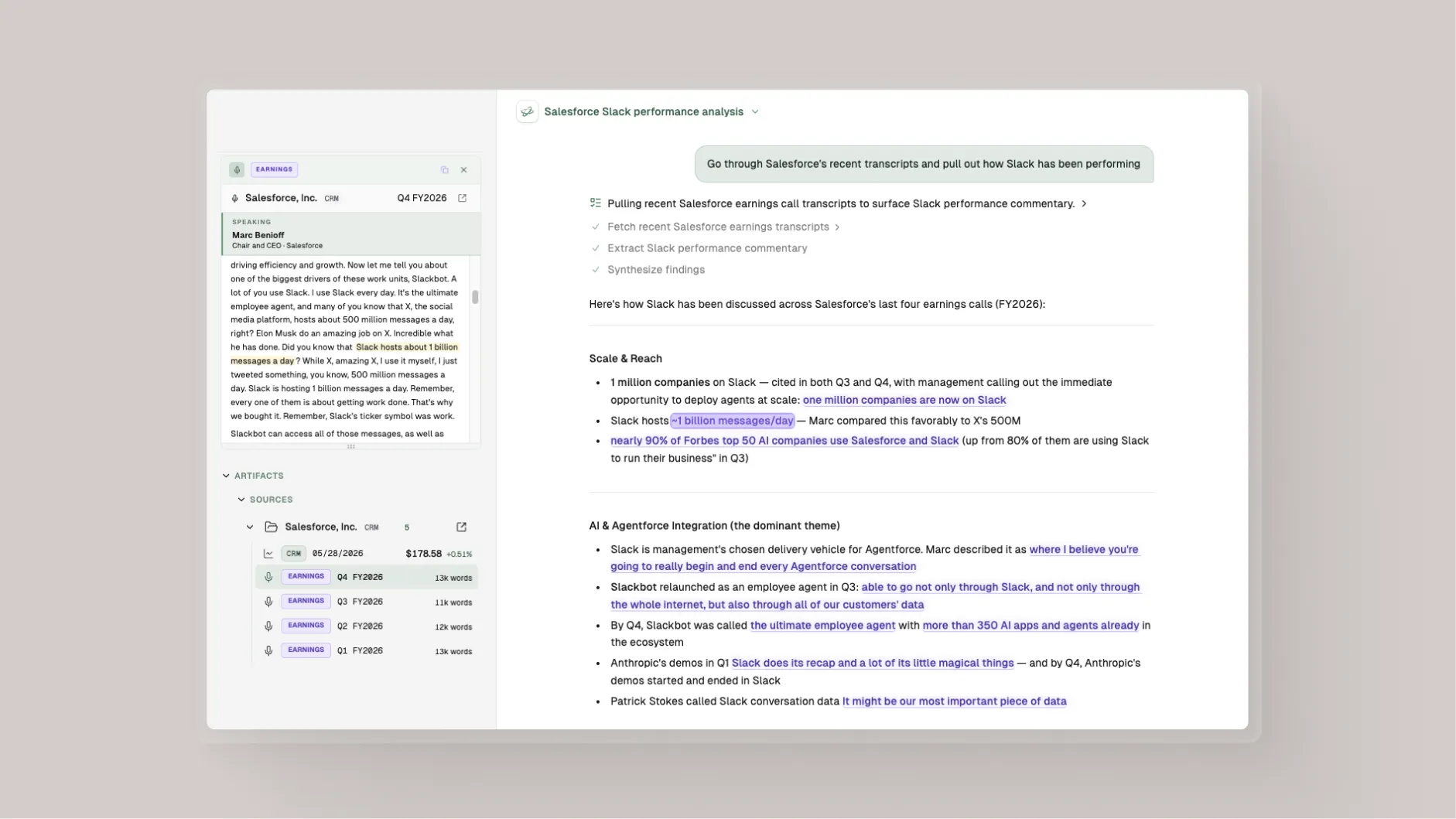Expand the 'Pulling recent Salesforce earnings' summary chevron
The image size is (1456, 819).
tap(1084, 204)
